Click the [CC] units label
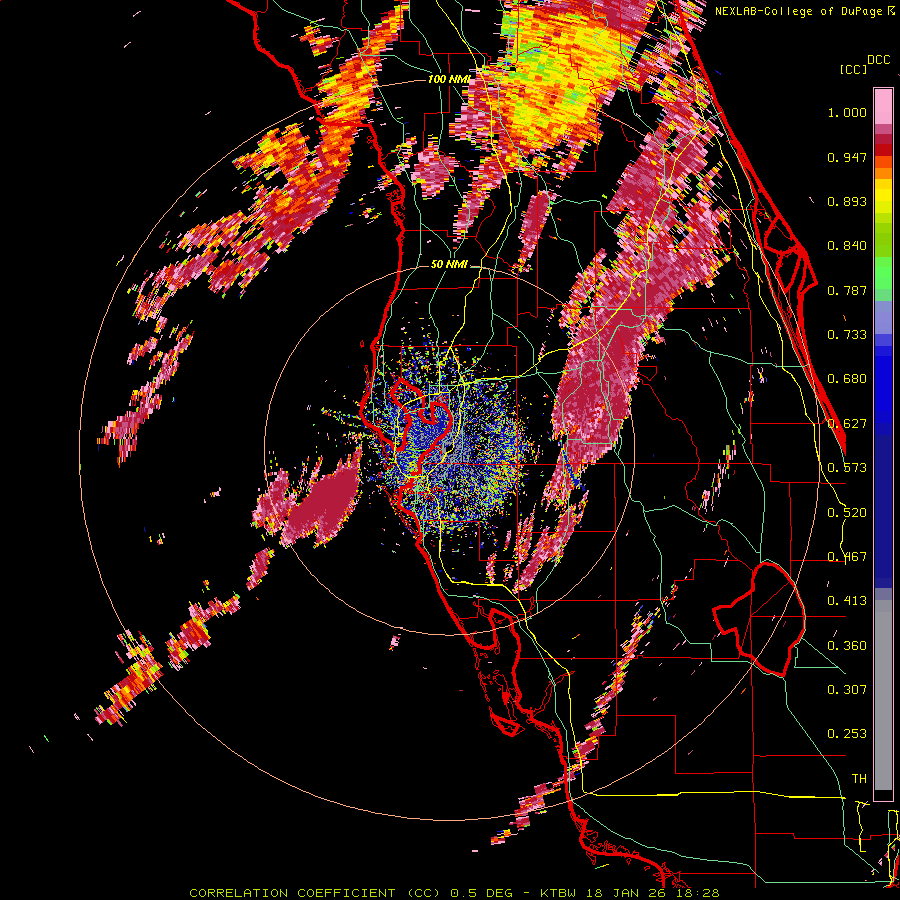Viewport: 900px width, 900px height. click(x=853, y=69)
